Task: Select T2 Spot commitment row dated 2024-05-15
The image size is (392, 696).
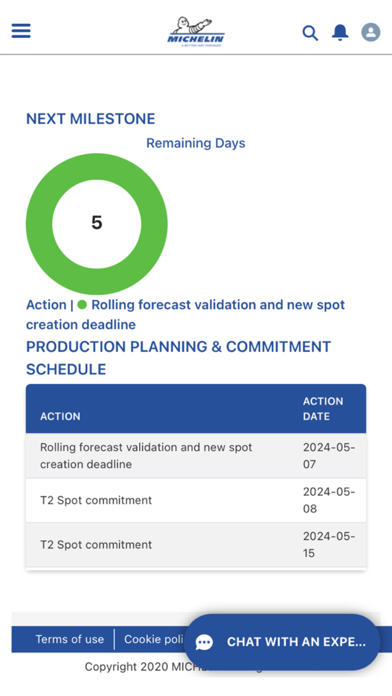Action: pos(196,545)
